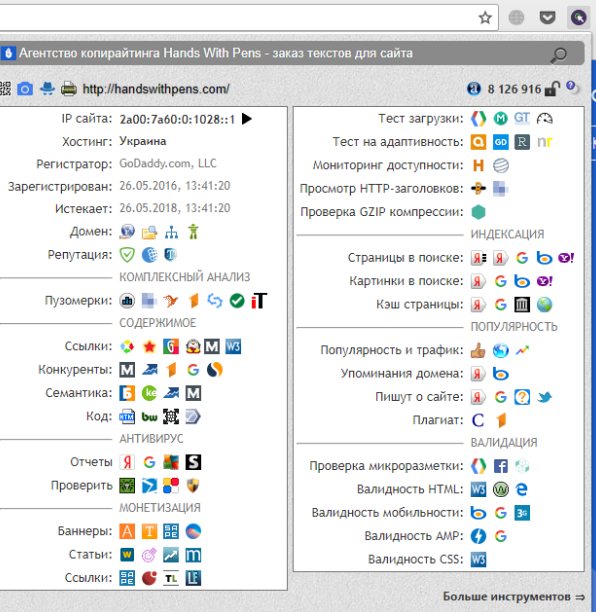Click the GD icon in Тест на адаптивность row
Screen dimensions: 596x612
500,142
